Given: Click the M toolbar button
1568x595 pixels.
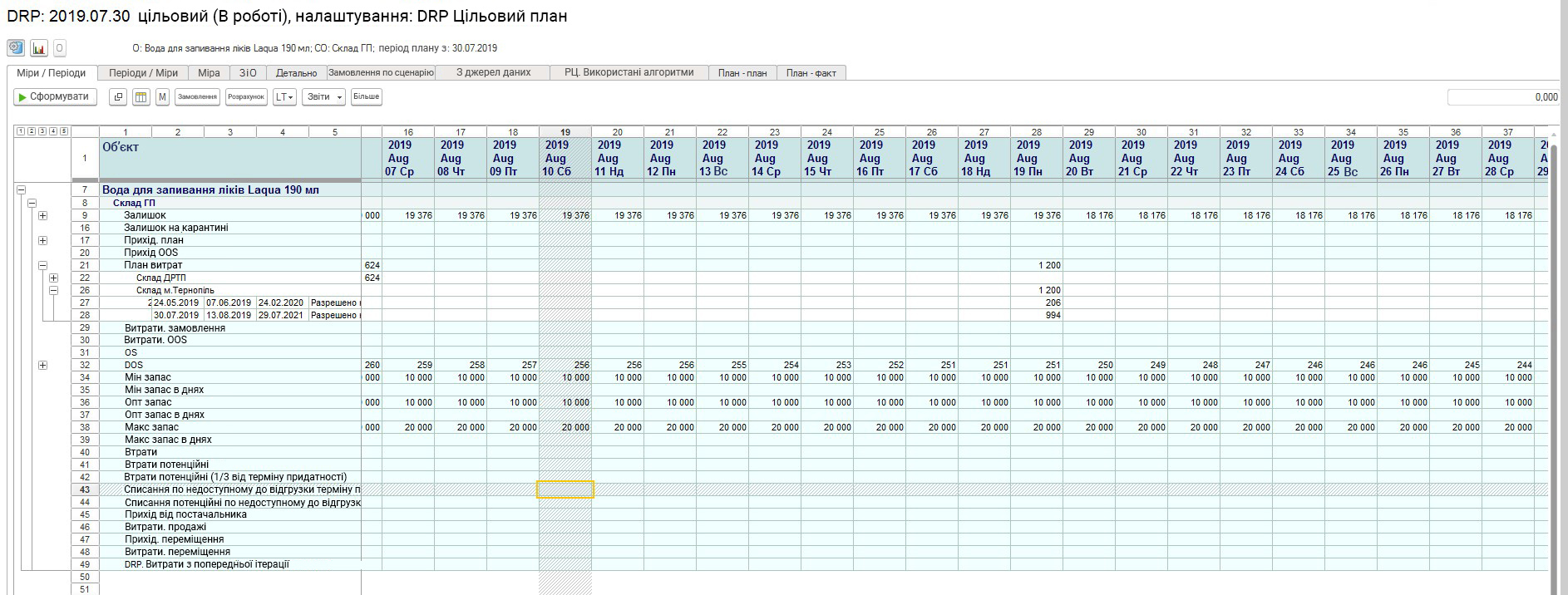Looking at the screenshot, I should tap(162, 97).
